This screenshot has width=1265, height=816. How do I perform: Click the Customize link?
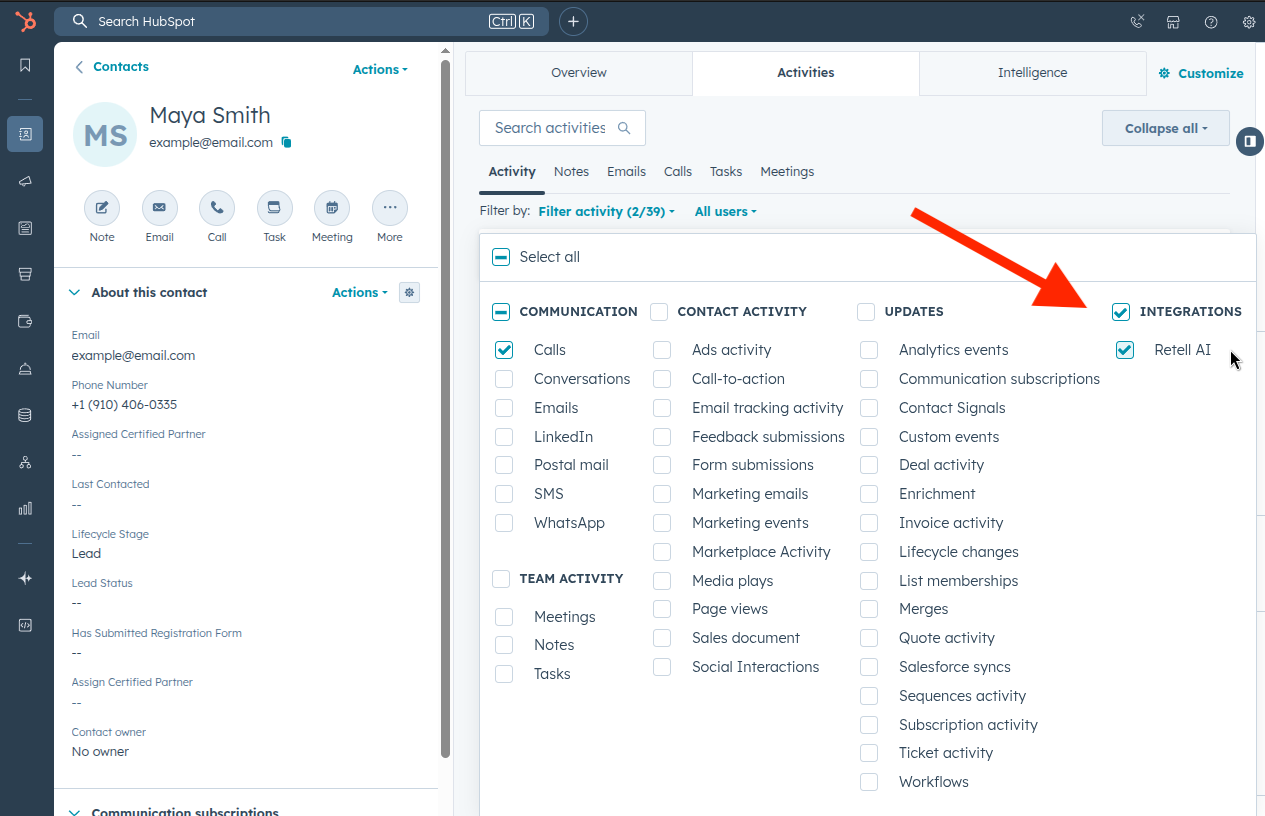coord(1201,73)
